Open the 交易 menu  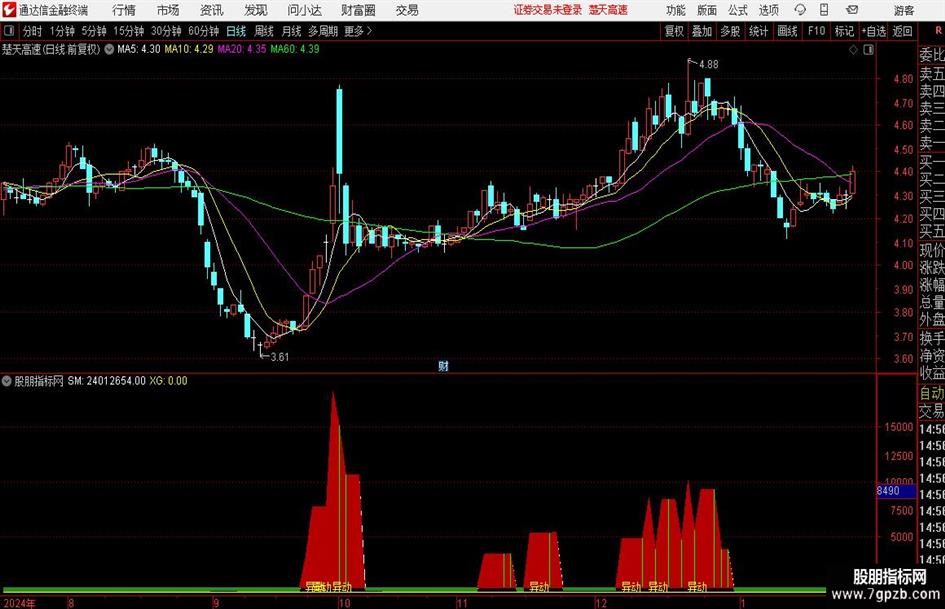(407, 10)
